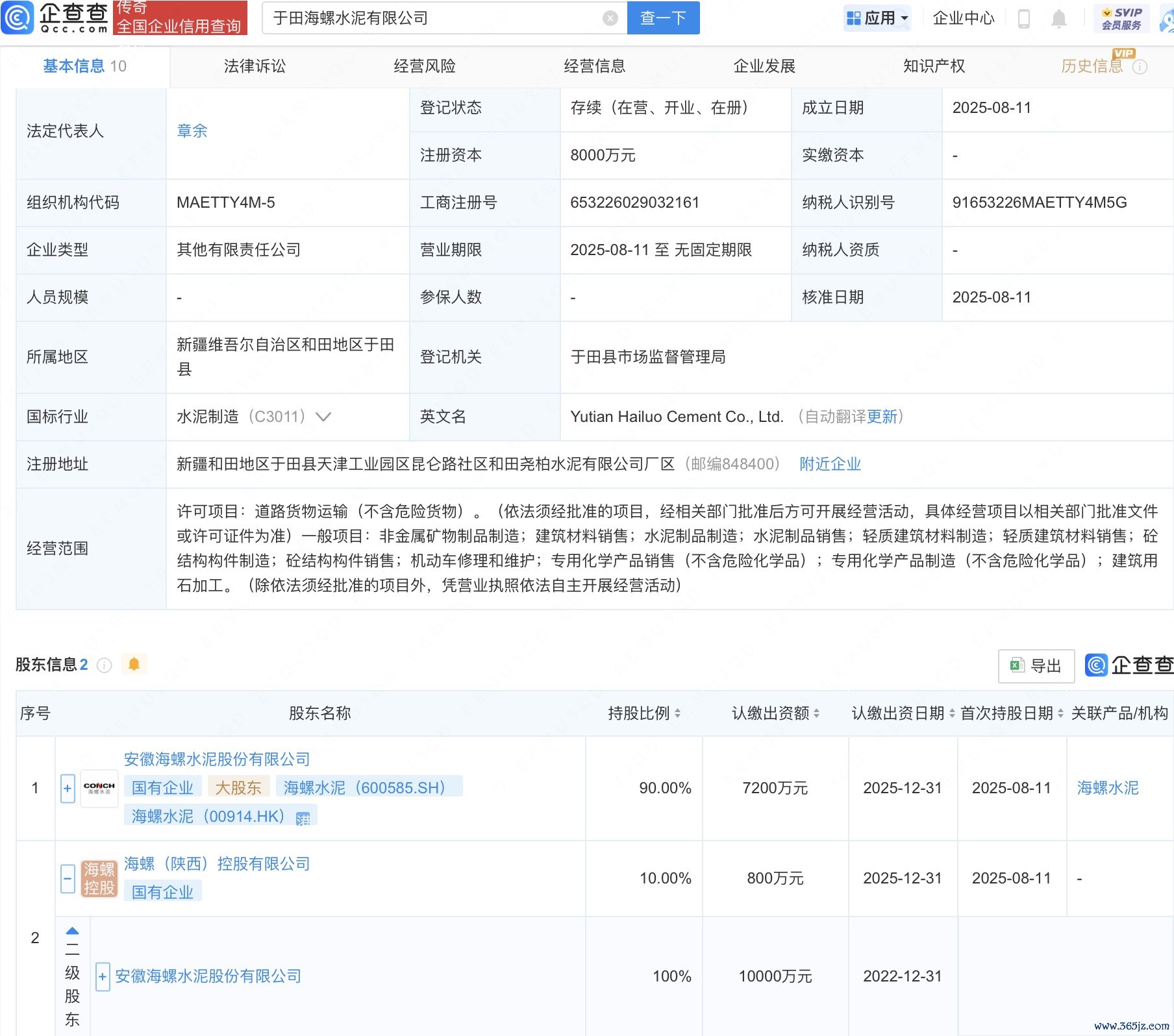The image size is (1174, 1036).
Task: Open the notifications bell in header
Action: point(1058,19)
